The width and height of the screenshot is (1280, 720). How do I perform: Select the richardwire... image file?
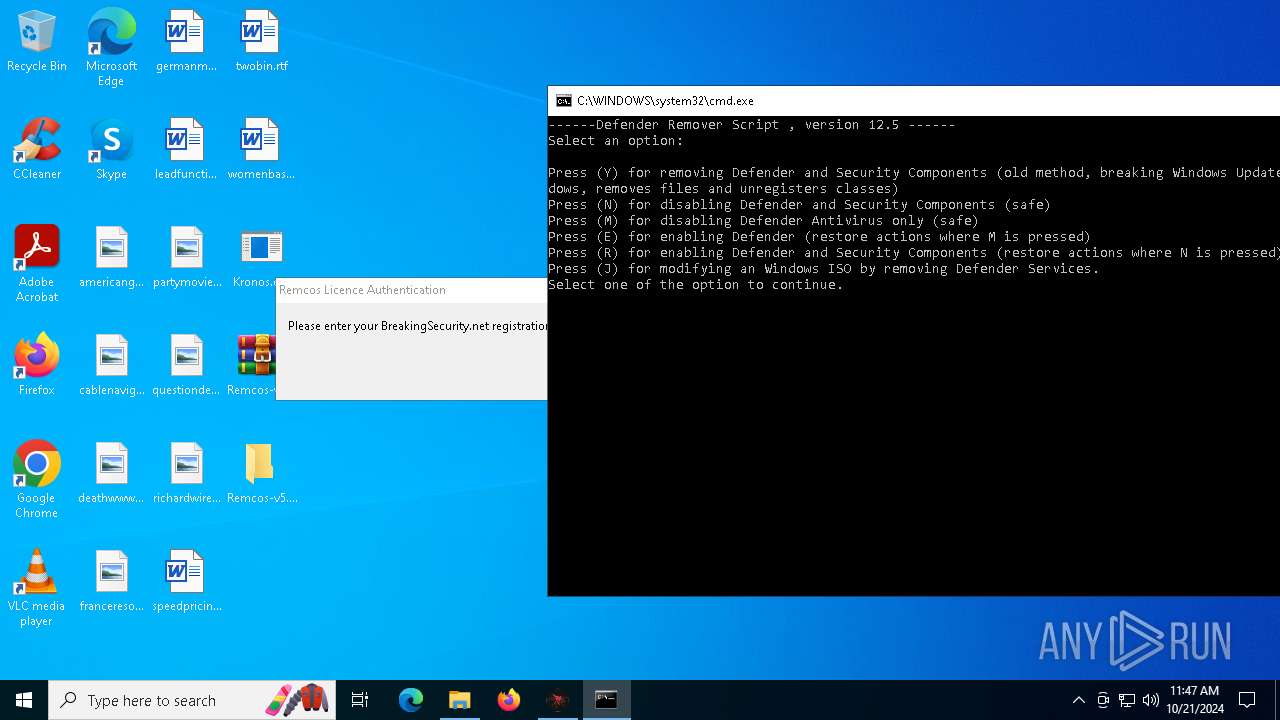186,474
